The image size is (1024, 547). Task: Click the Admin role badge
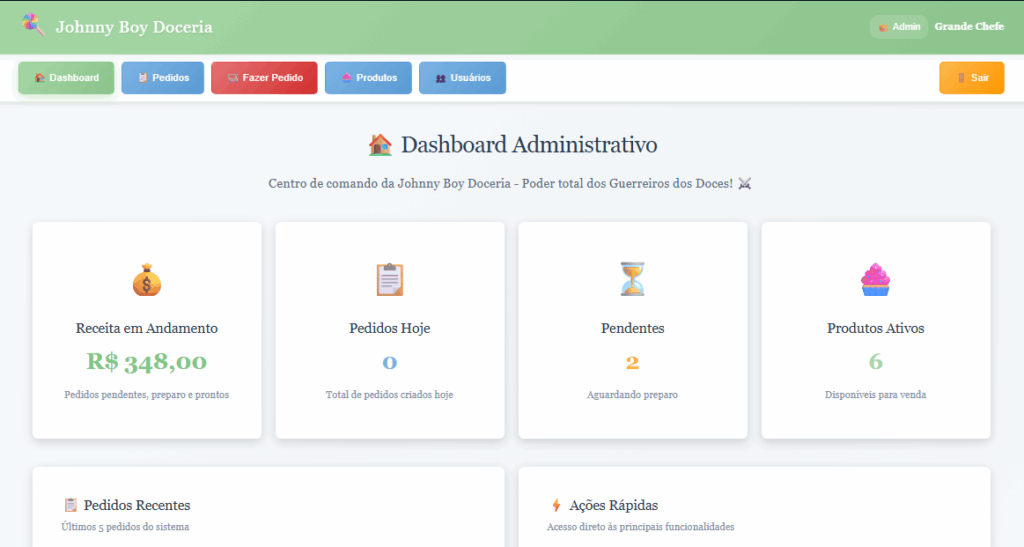click(899, 27)
